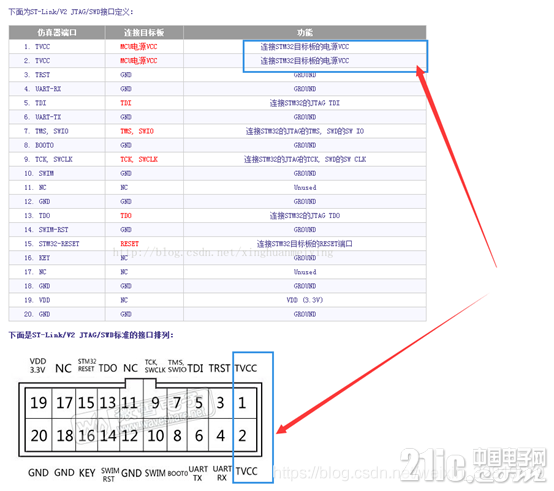Select the '6. UART-TX' port cell
554x491 pixels.
coord(57,117)
